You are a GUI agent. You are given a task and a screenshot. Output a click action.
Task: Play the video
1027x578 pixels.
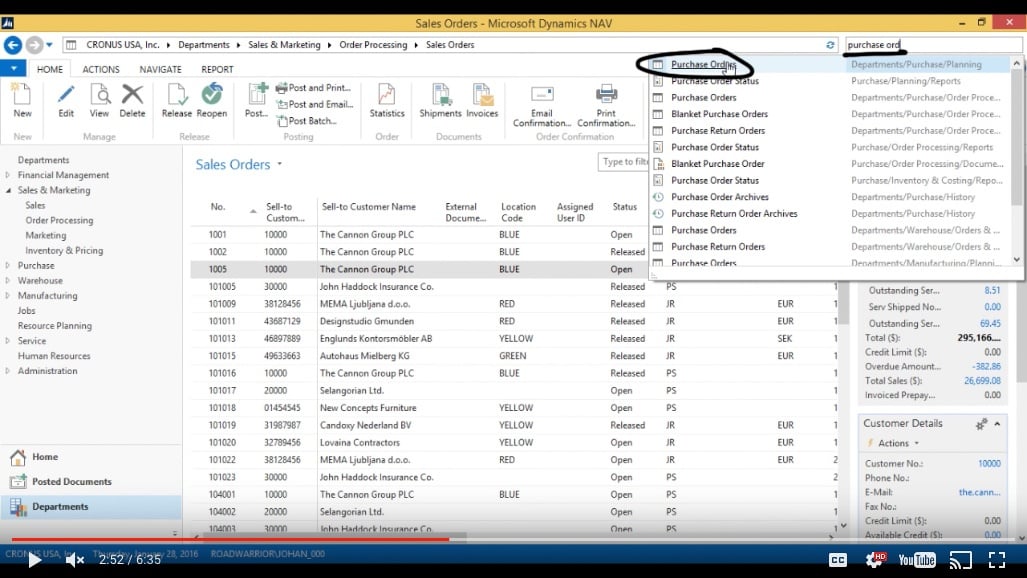coord(35,560)
